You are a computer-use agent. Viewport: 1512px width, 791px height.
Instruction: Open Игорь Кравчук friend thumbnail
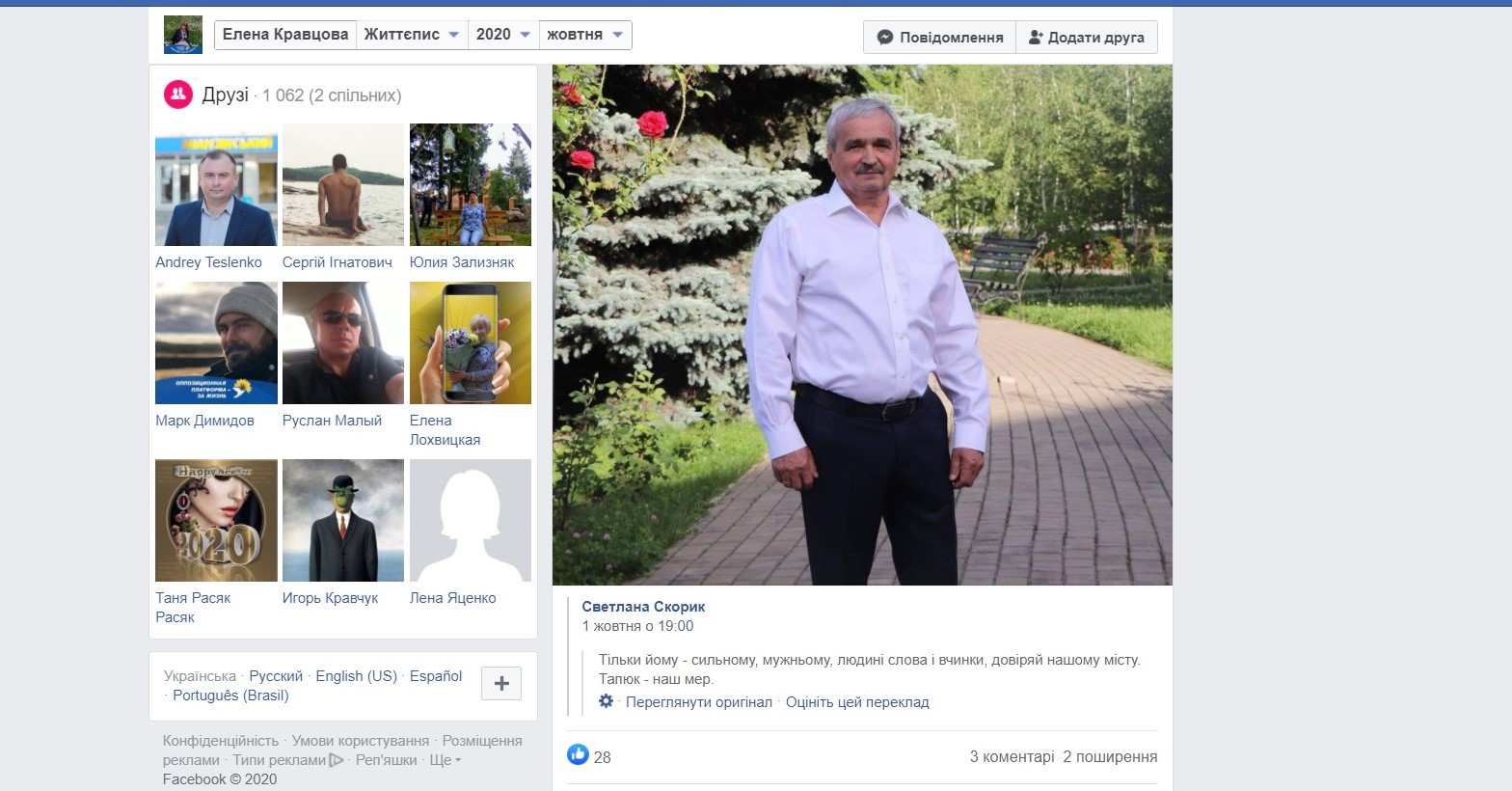point(342,521)
